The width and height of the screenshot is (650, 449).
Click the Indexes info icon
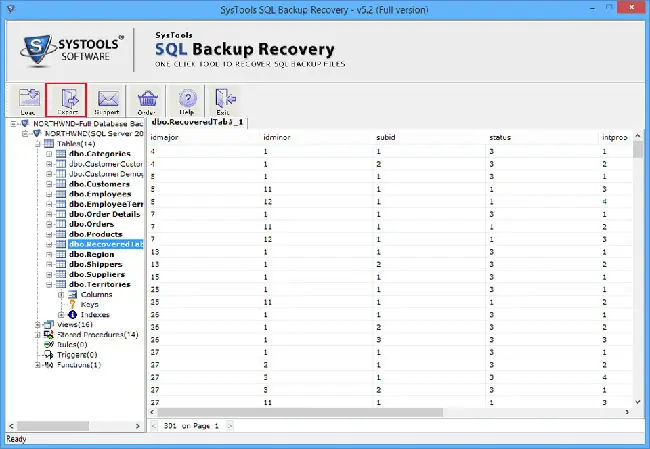(x=73, y=314)
